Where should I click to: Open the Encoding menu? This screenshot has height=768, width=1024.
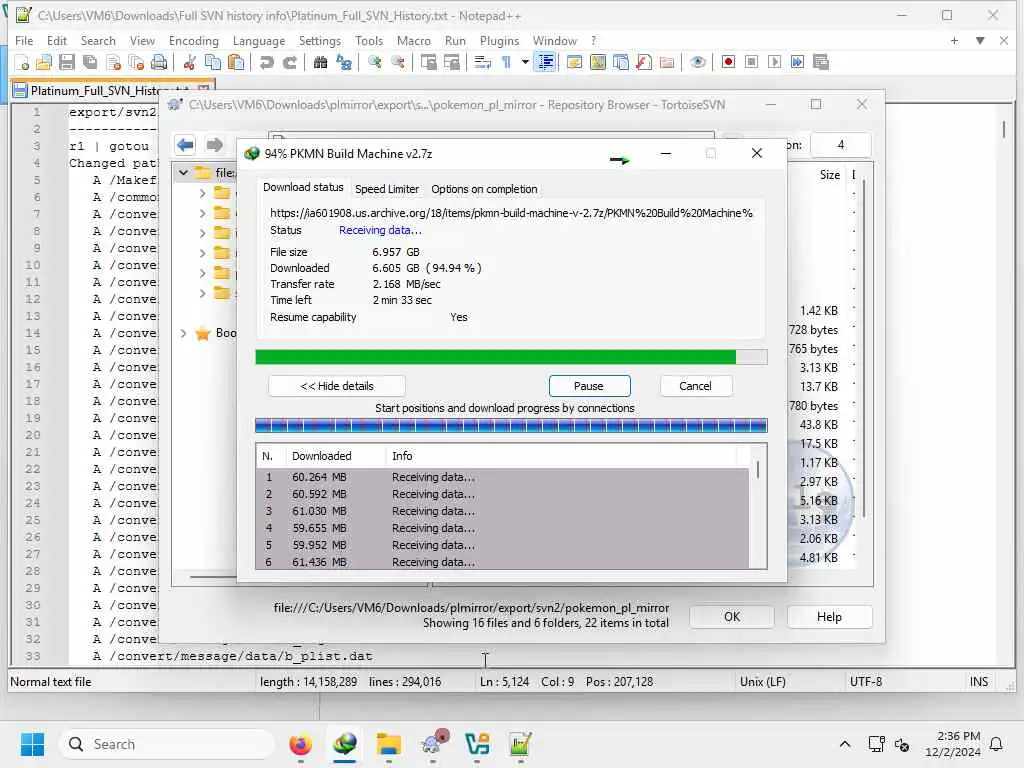coord(193,40)
